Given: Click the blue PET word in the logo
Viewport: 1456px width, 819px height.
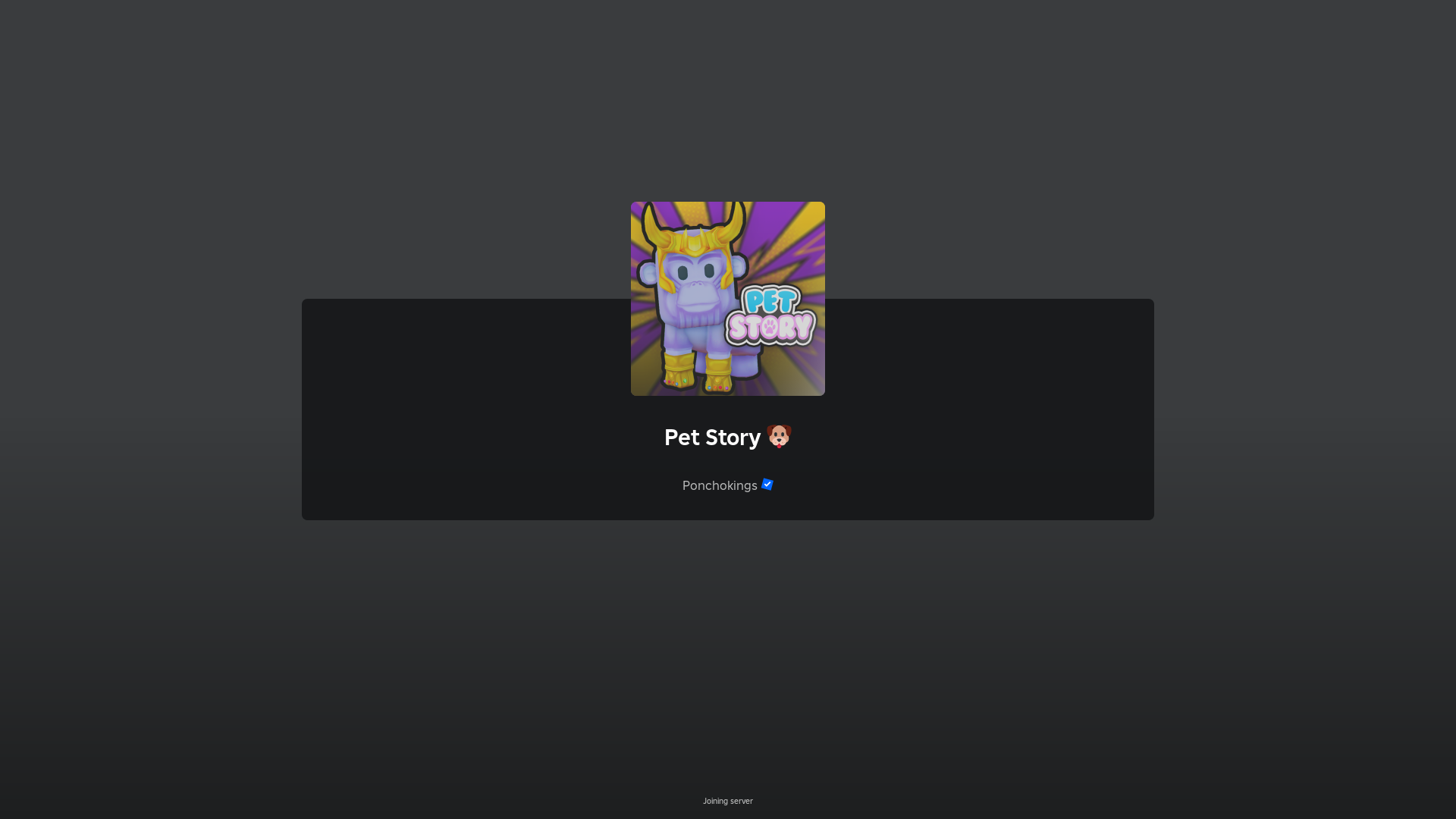Looking at the screenshot, I should pos(771,301).
